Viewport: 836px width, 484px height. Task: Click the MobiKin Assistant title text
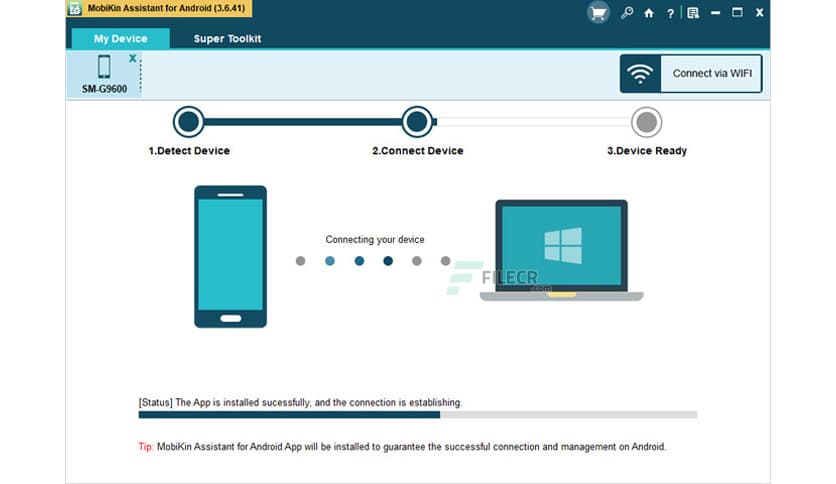166,8
